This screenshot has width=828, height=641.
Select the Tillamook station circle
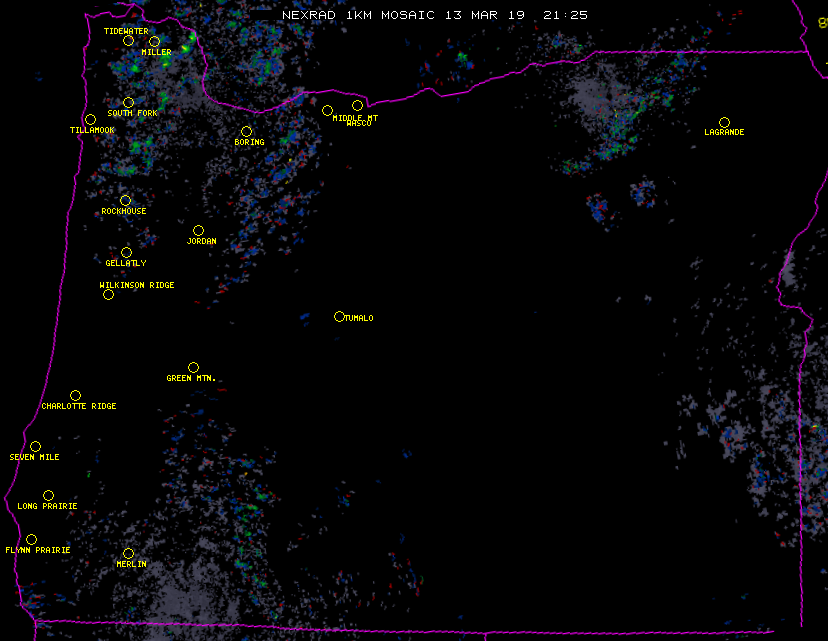coord(90,120)
